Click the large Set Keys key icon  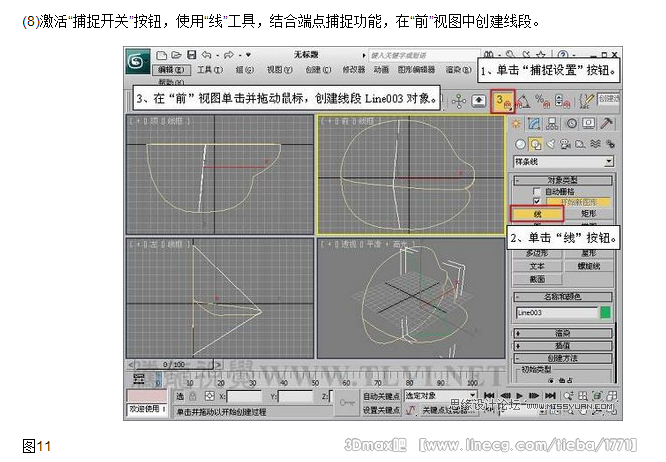(x=347, y=403)
